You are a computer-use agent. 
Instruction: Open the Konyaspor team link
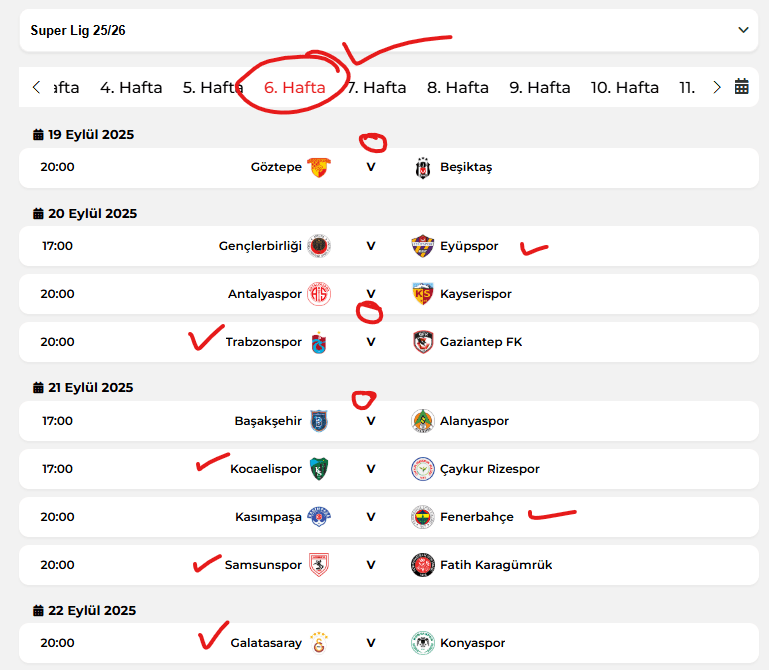(x=472, y=643)
